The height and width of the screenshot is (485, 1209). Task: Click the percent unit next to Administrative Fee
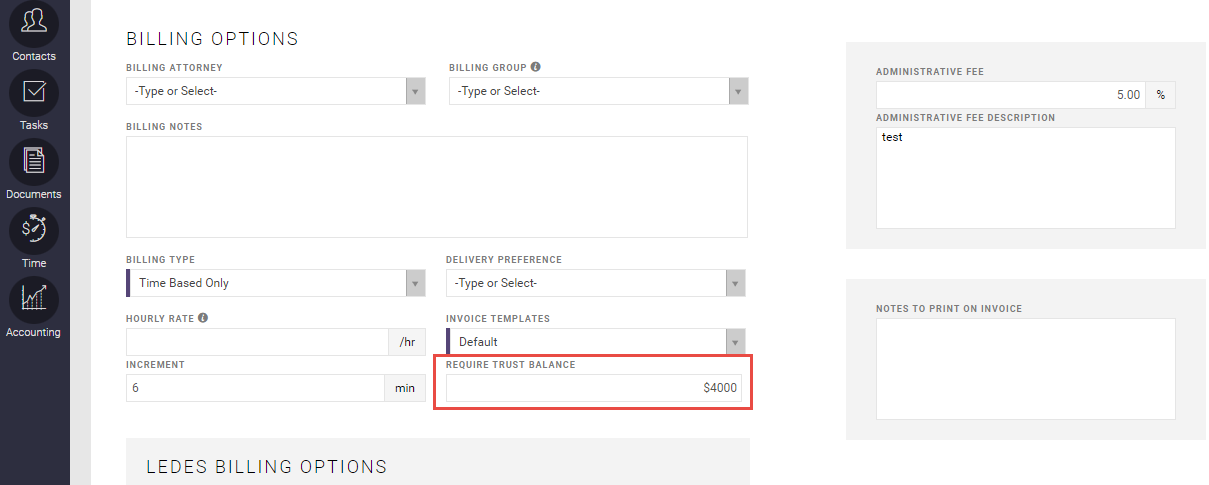tap(1161, 95)
